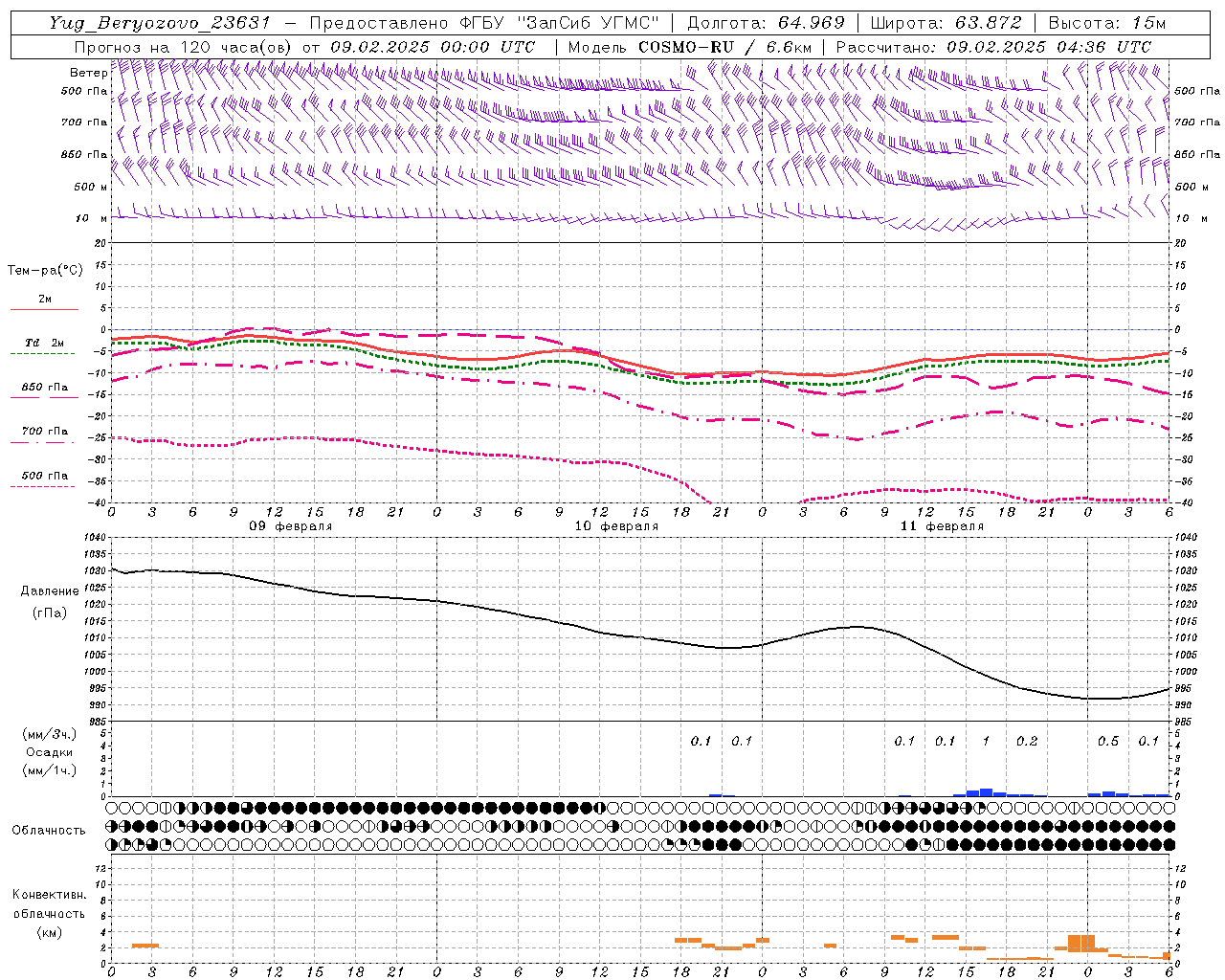Click the computed time 09.02.2025 04:36 UTC

pos(1049,47)
